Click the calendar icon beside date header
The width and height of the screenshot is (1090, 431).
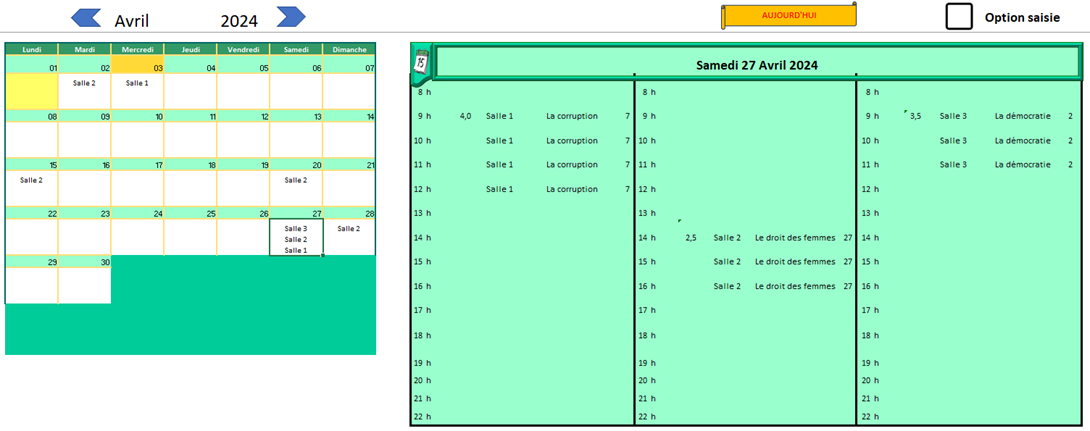point(421,63)
